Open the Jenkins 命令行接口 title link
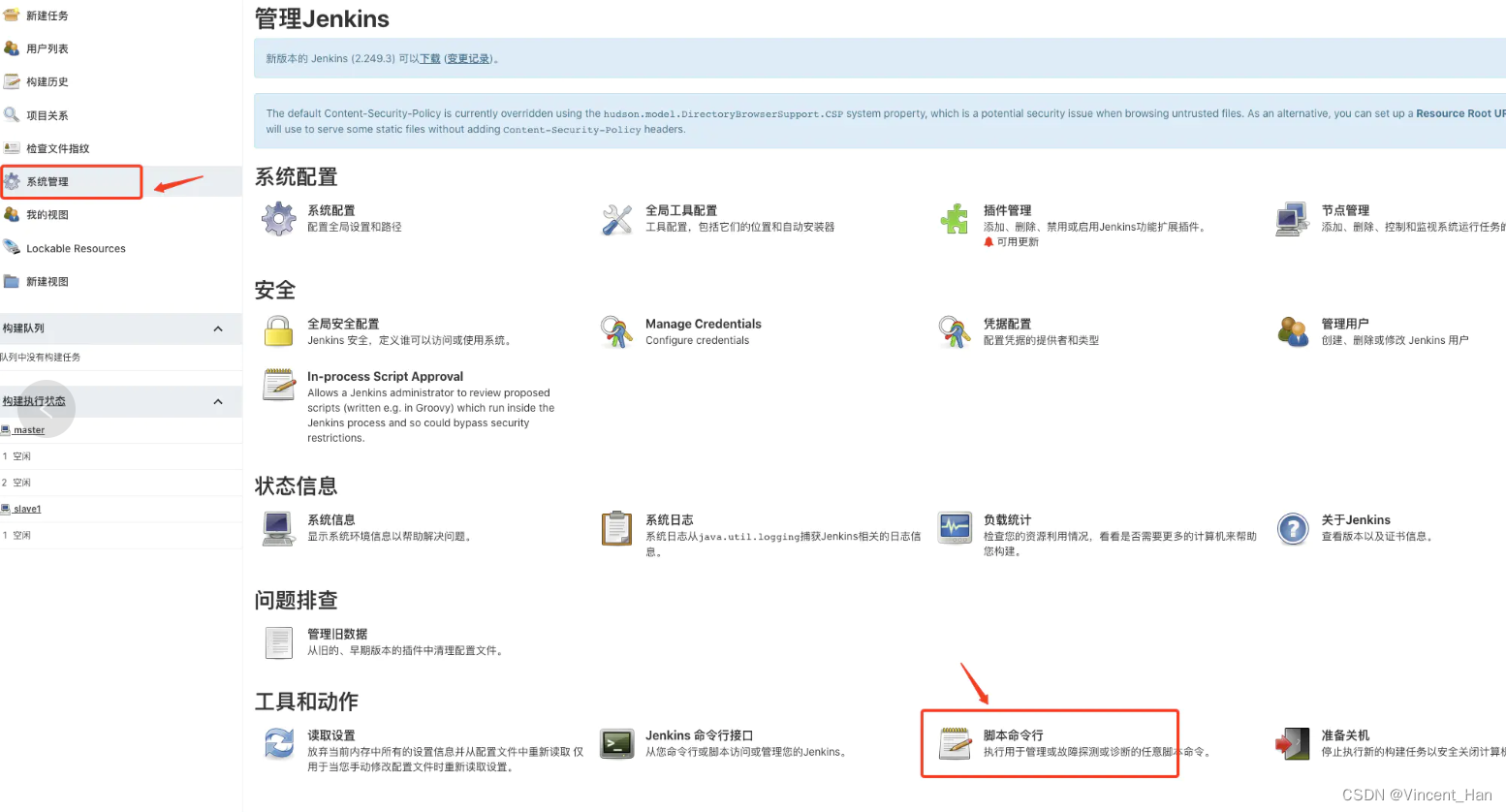This screenshot has height=812, width=1506. 700,735
